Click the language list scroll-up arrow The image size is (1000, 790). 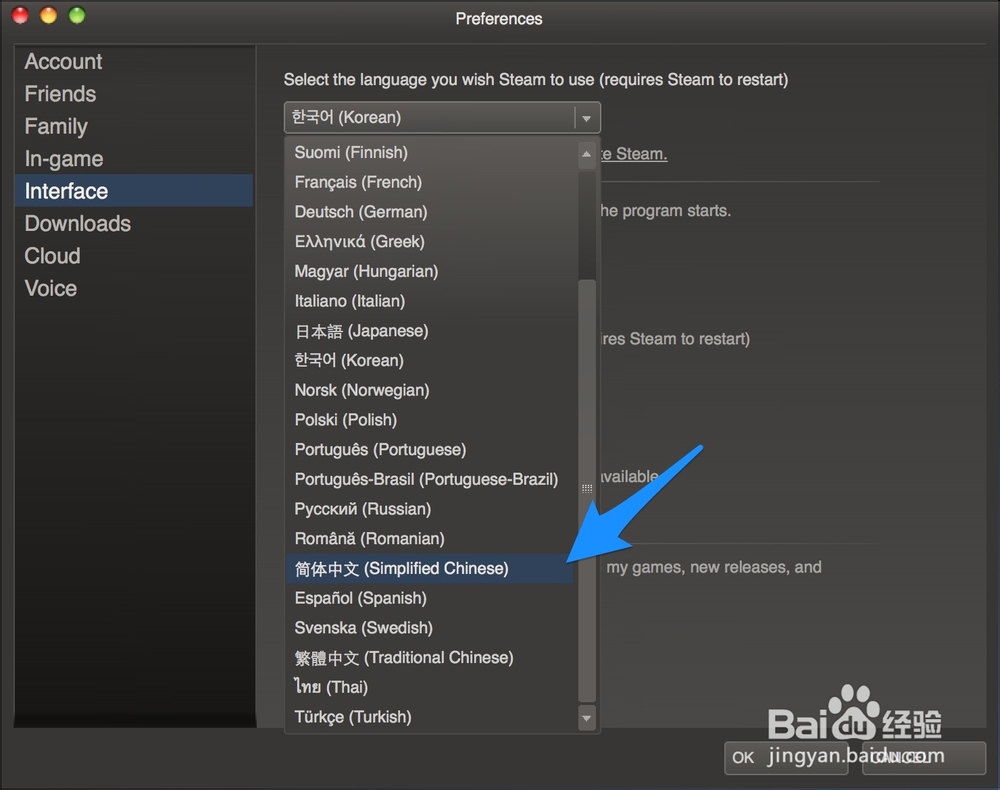(x=587, y=154)
